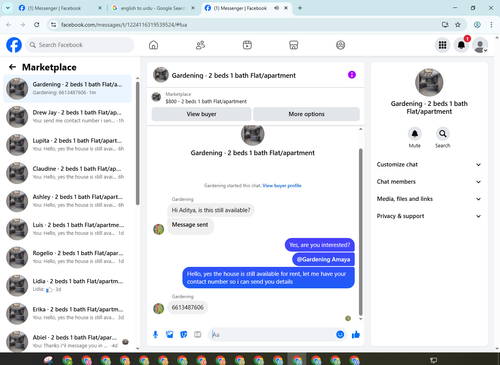The width and height of the screenshot is (500, 365).
Task: Open the Lupita conversation
Action: (x=67, y=145)
